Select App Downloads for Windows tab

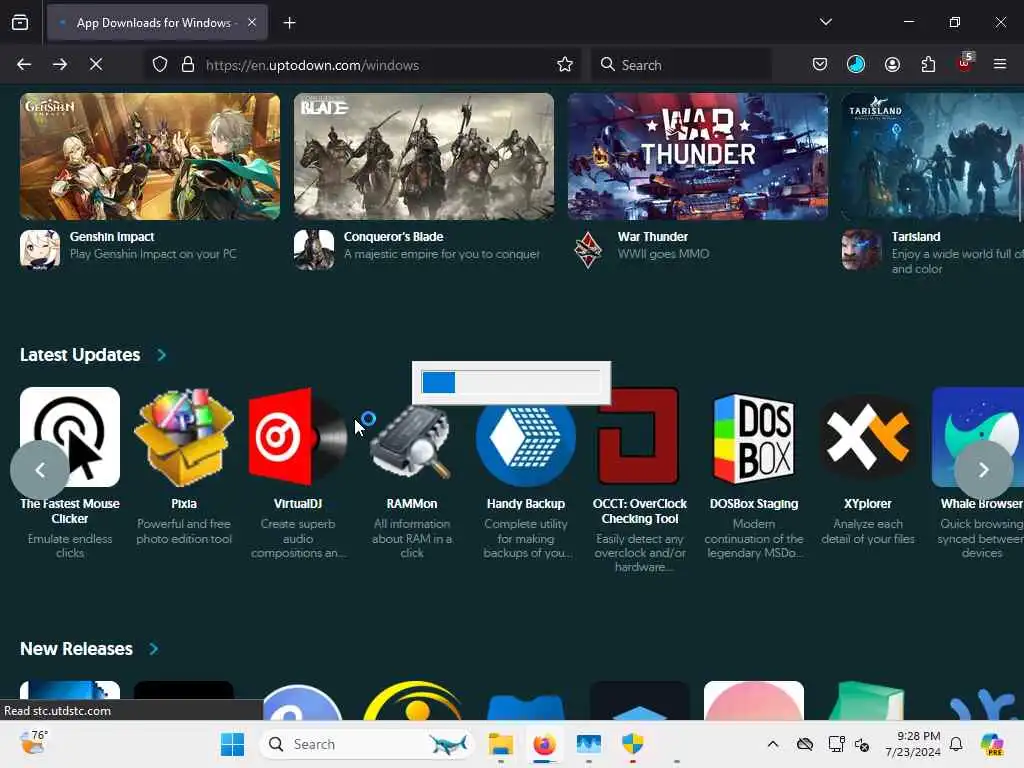tap(157, 23)
